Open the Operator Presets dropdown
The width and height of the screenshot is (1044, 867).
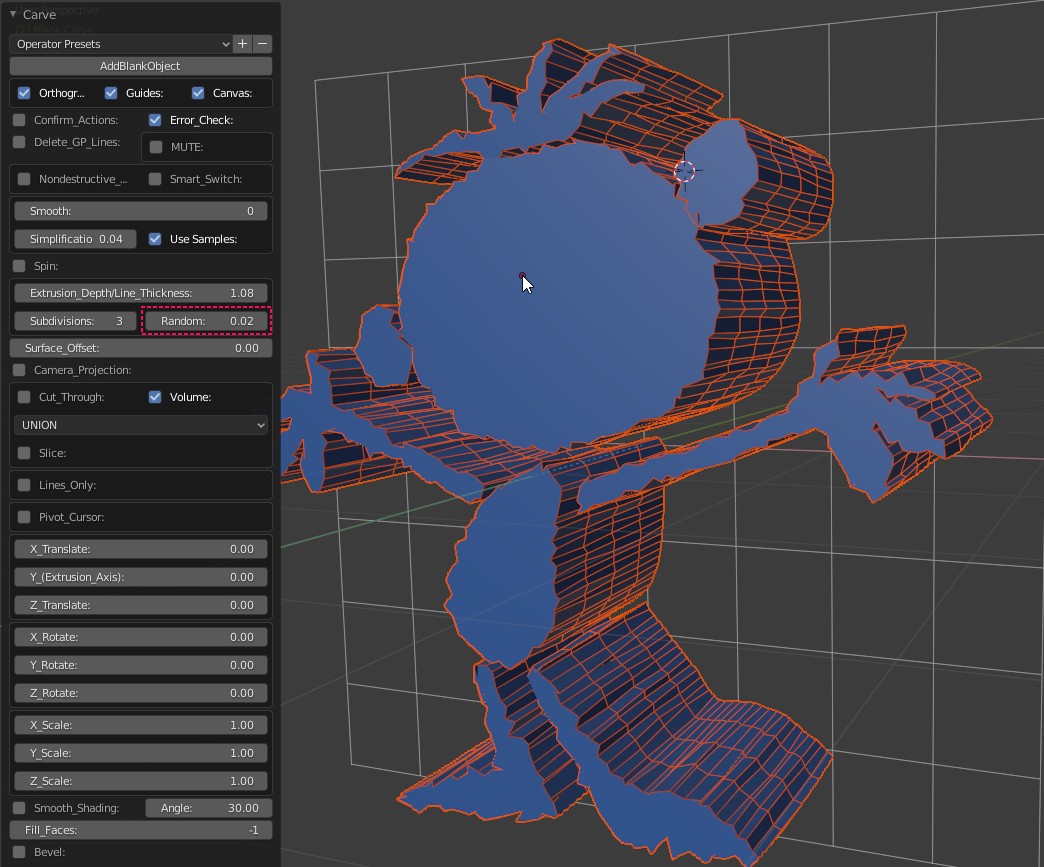[121, 44]
